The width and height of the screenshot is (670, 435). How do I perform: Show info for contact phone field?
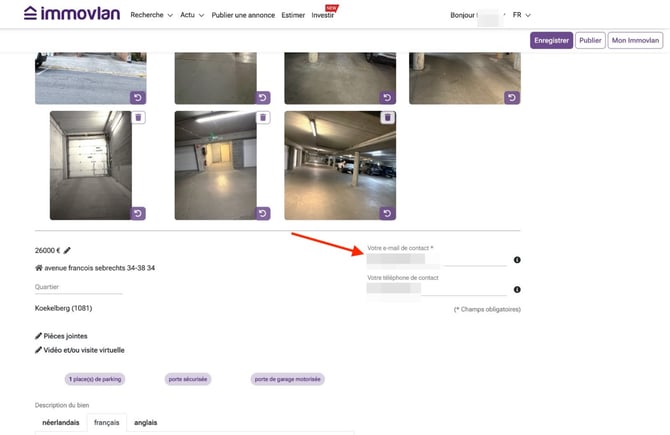point(517,290)
